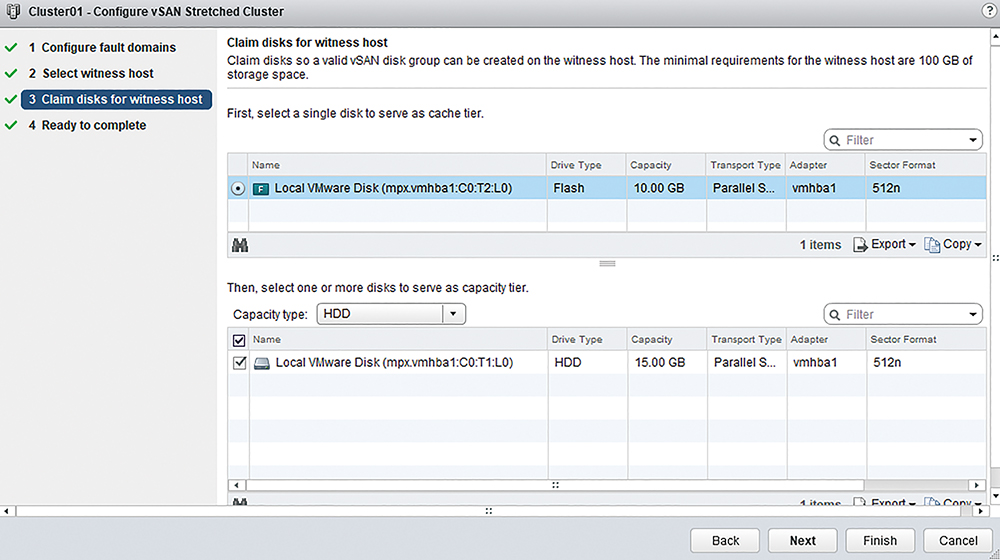The image size is (1000, 560).
Task: Go to step 4 Ready to complete
Action: [x=87, y=126]
